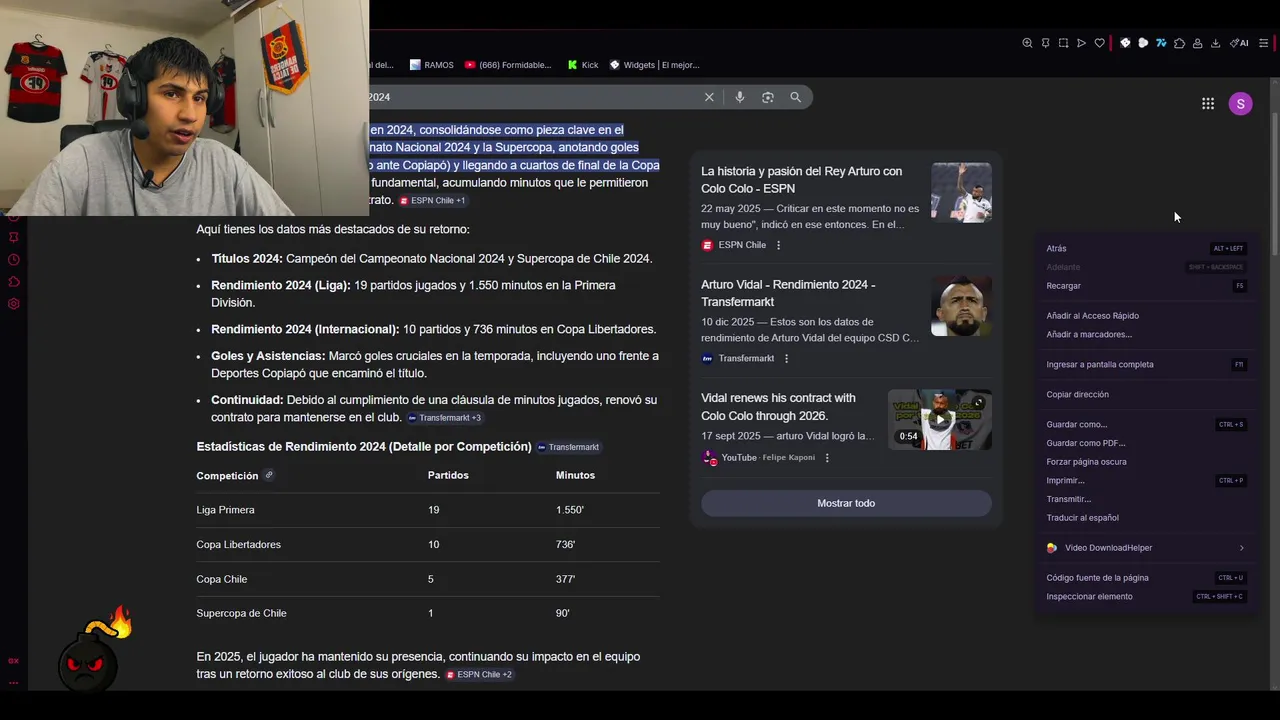The image size is (1280, 720).
Task: Choose Traducir al español
Action: 1145,518
